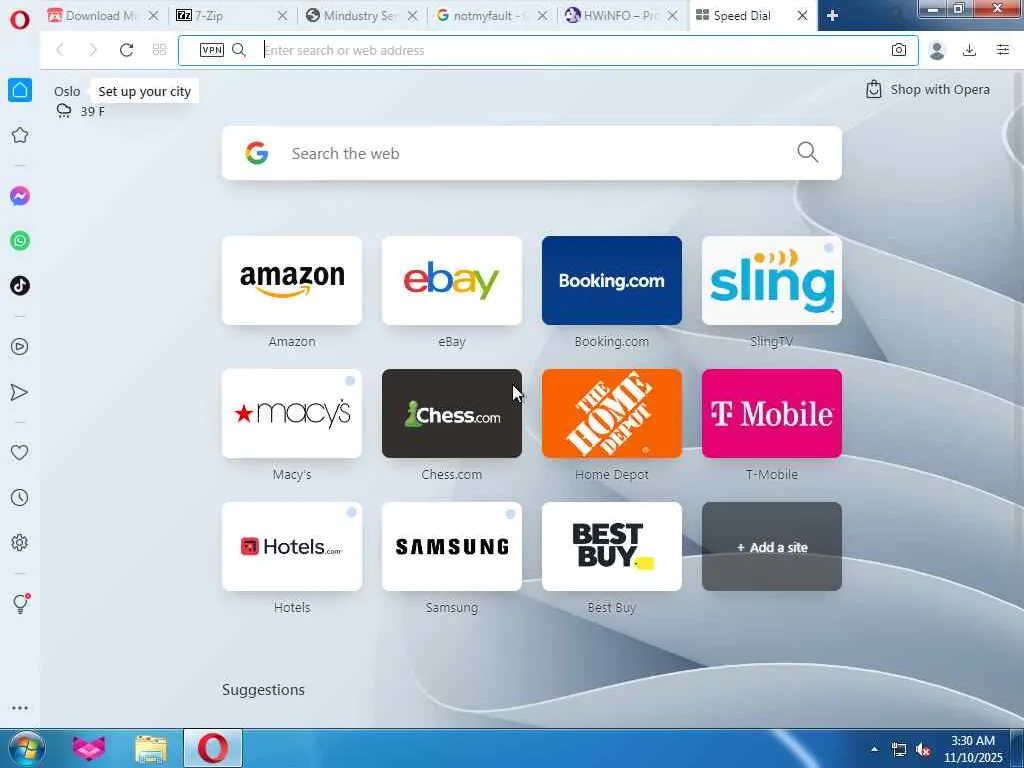Click the Back navigation arrow
The image size is (1024, 768).
click(x=60, y=50)
